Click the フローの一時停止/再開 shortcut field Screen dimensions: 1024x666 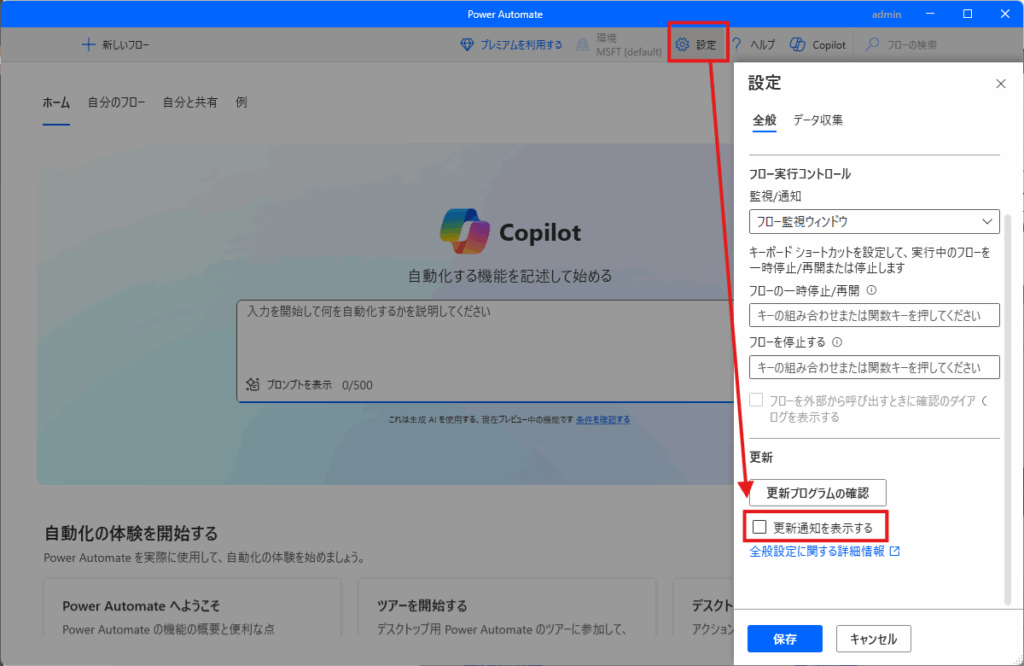874,315
